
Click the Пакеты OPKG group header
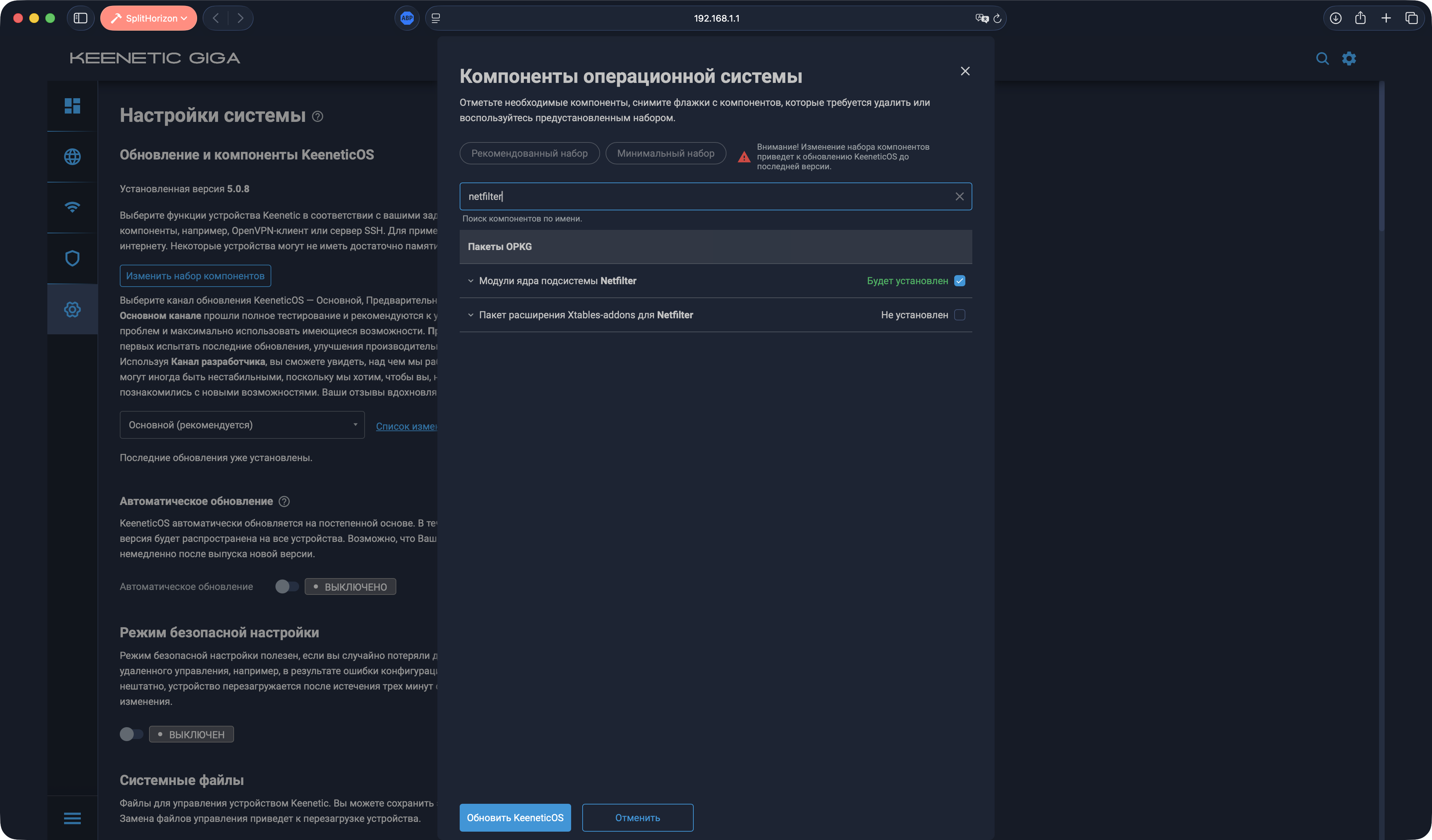click(x=716, y=247)
